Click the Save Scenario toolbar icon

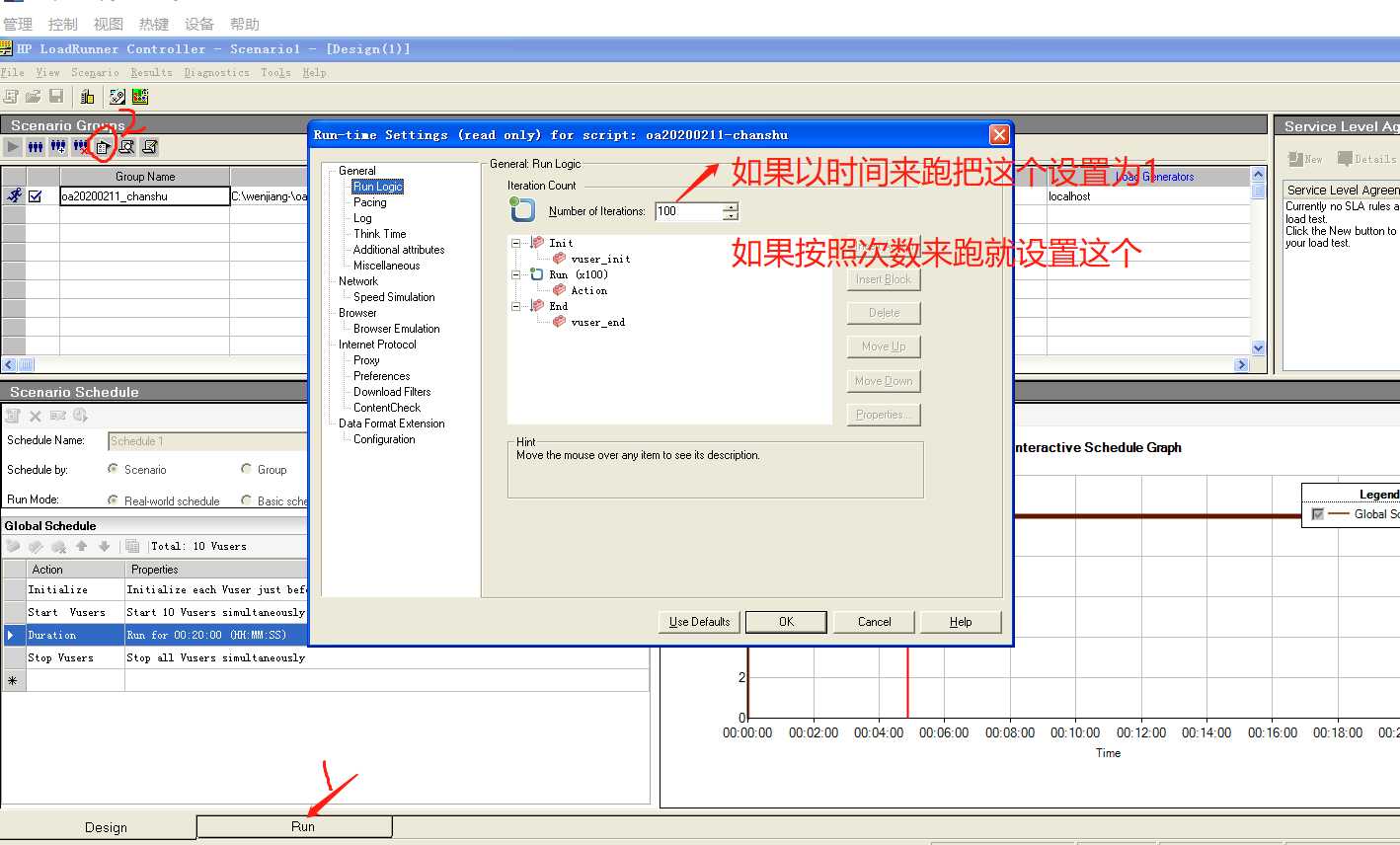[x=56, y=96]
